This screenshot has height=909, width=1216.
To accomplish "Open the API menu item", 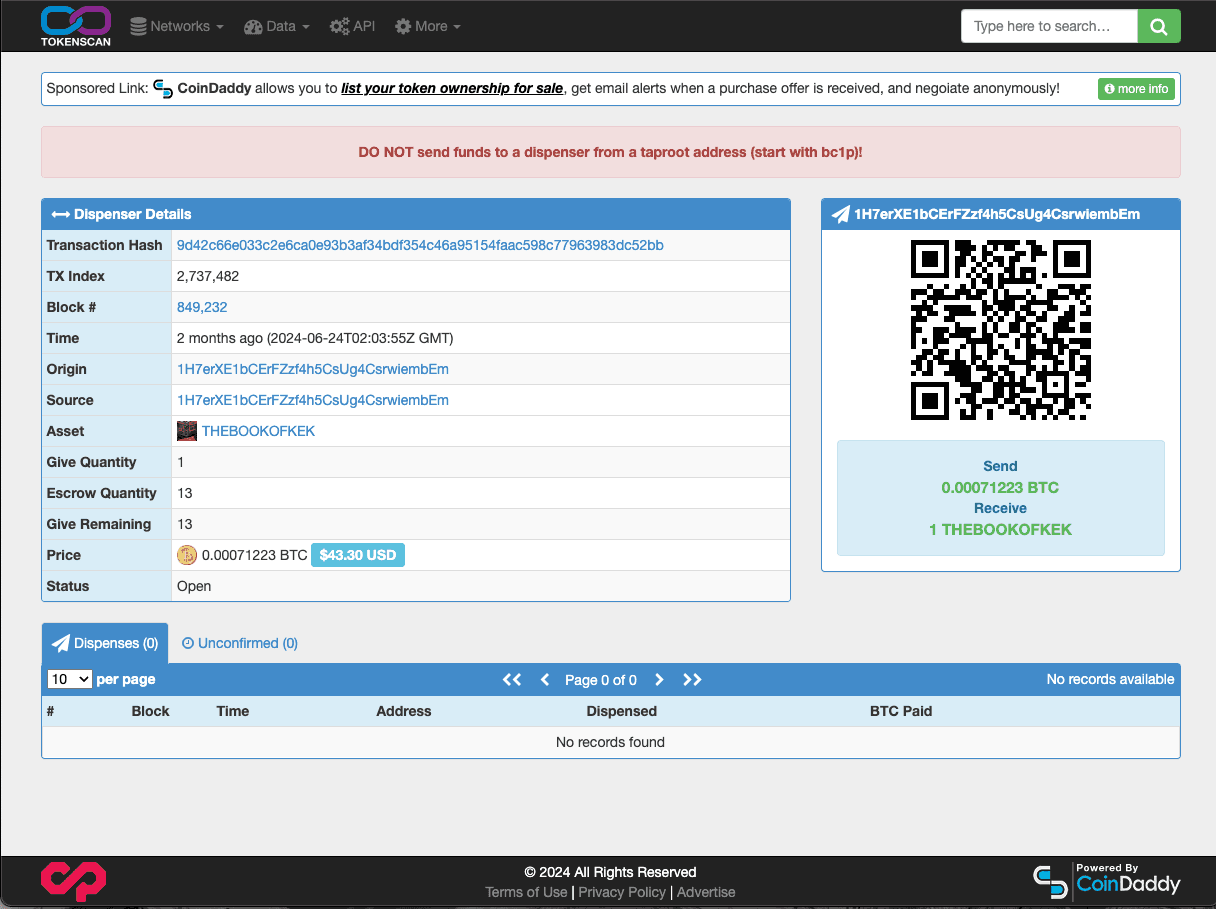I will (353, 26).
